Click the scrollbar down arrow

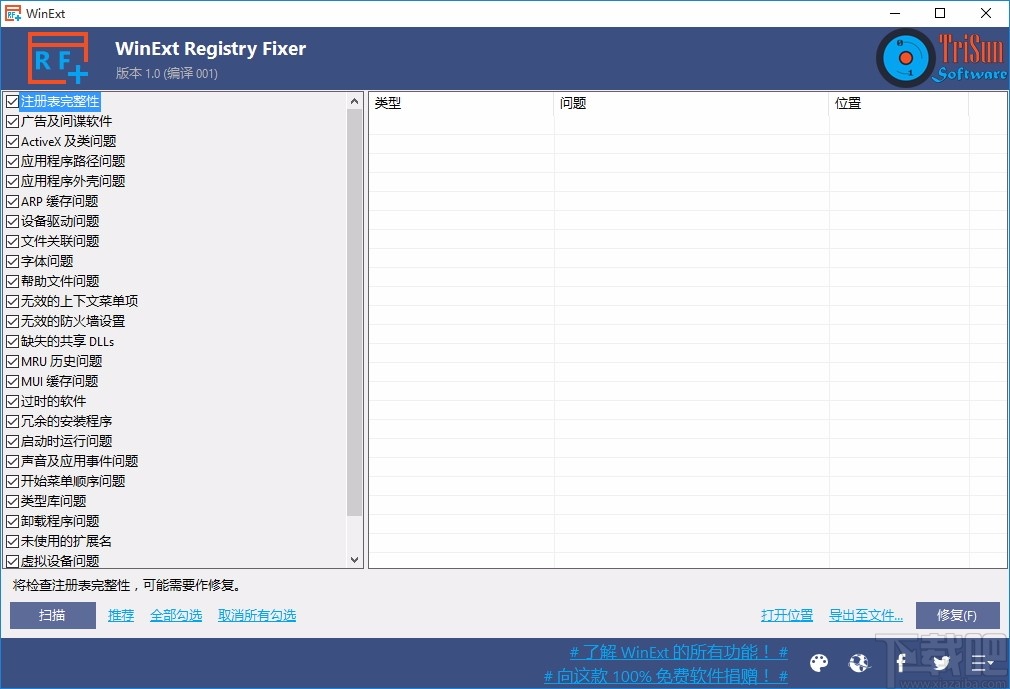click(355, 560)
